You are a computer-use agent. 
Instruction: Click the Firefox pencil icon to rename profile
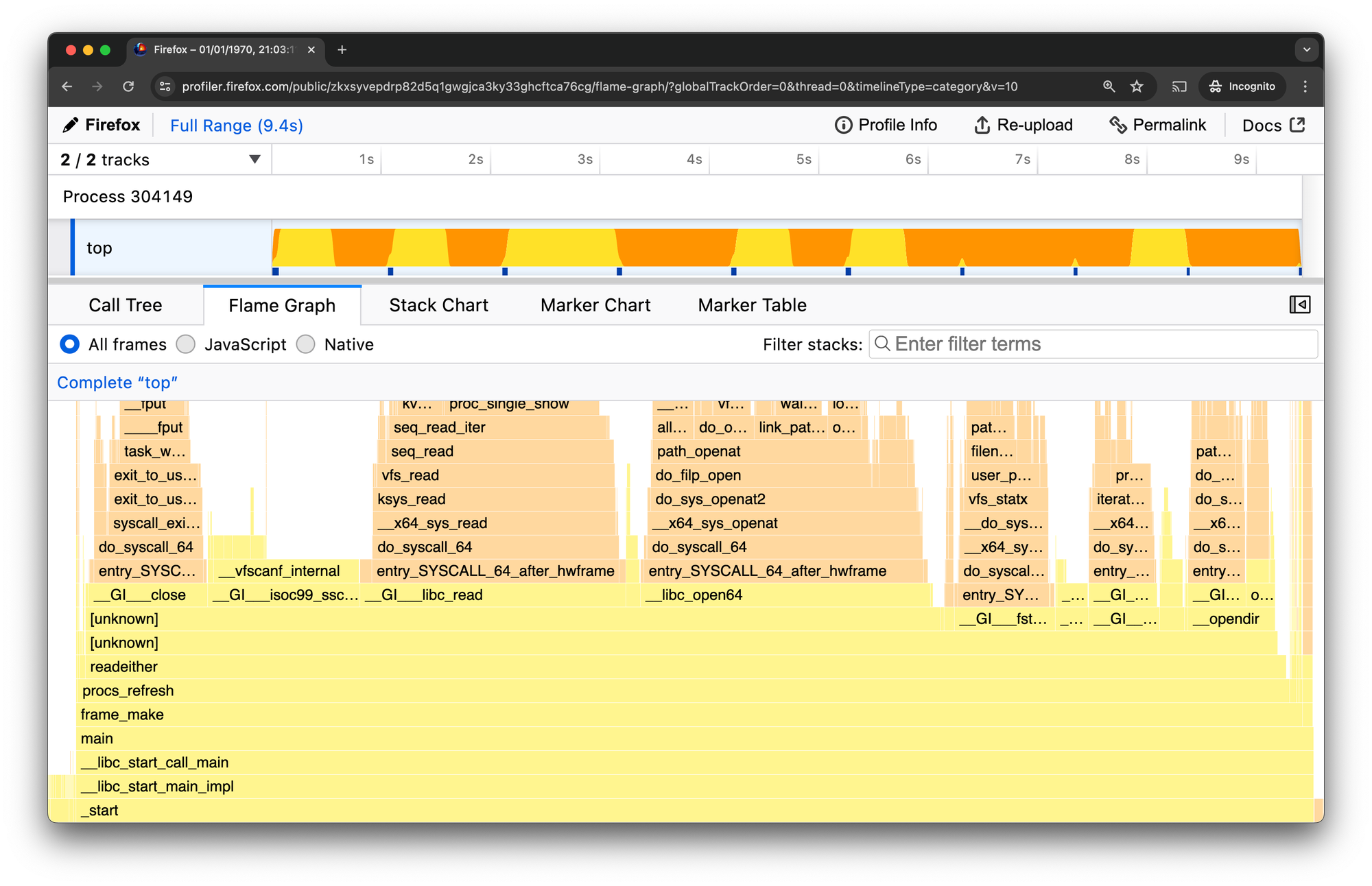pos(71,125)
